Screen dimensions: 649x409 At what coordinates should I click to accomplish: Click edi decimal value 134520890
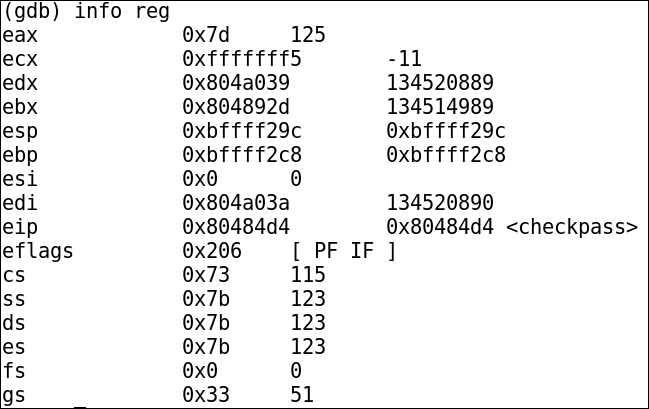click(440, 202)
